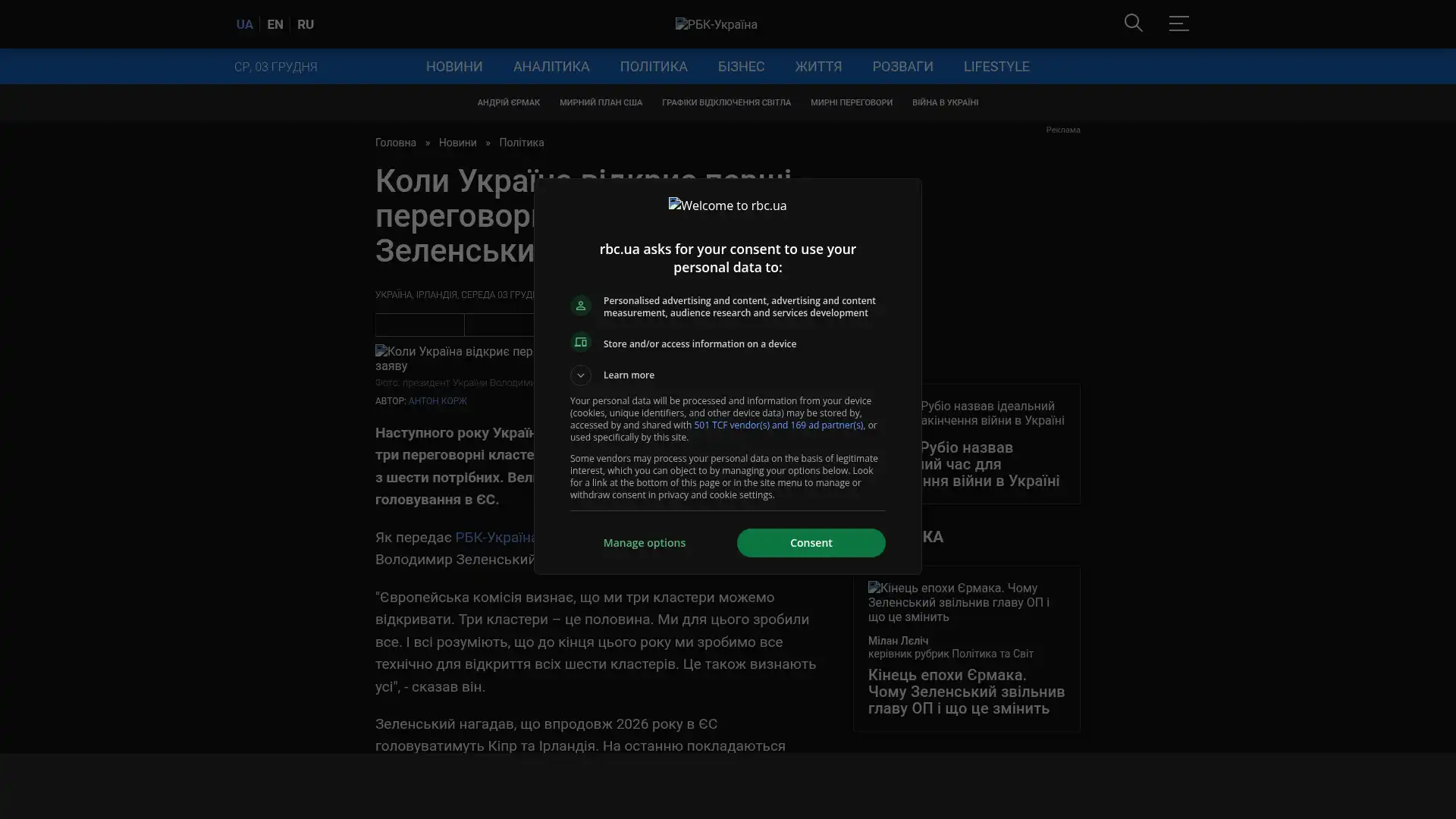
Task: Open the LIFESTYLE menu section
Action: point(996,67)
